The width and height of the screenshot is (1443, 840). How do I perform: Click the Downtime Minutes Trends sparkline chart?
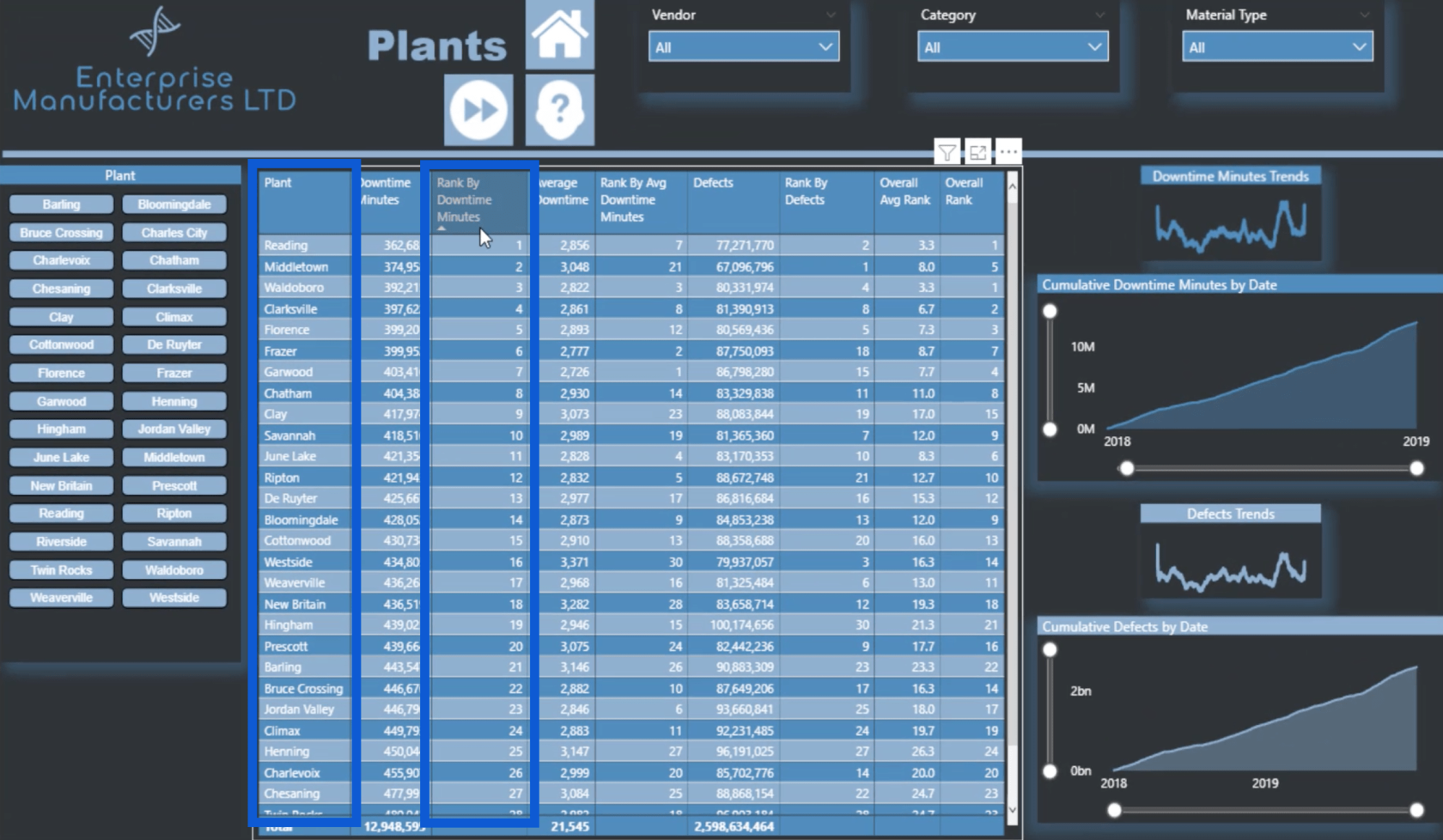pos(1231,224)
